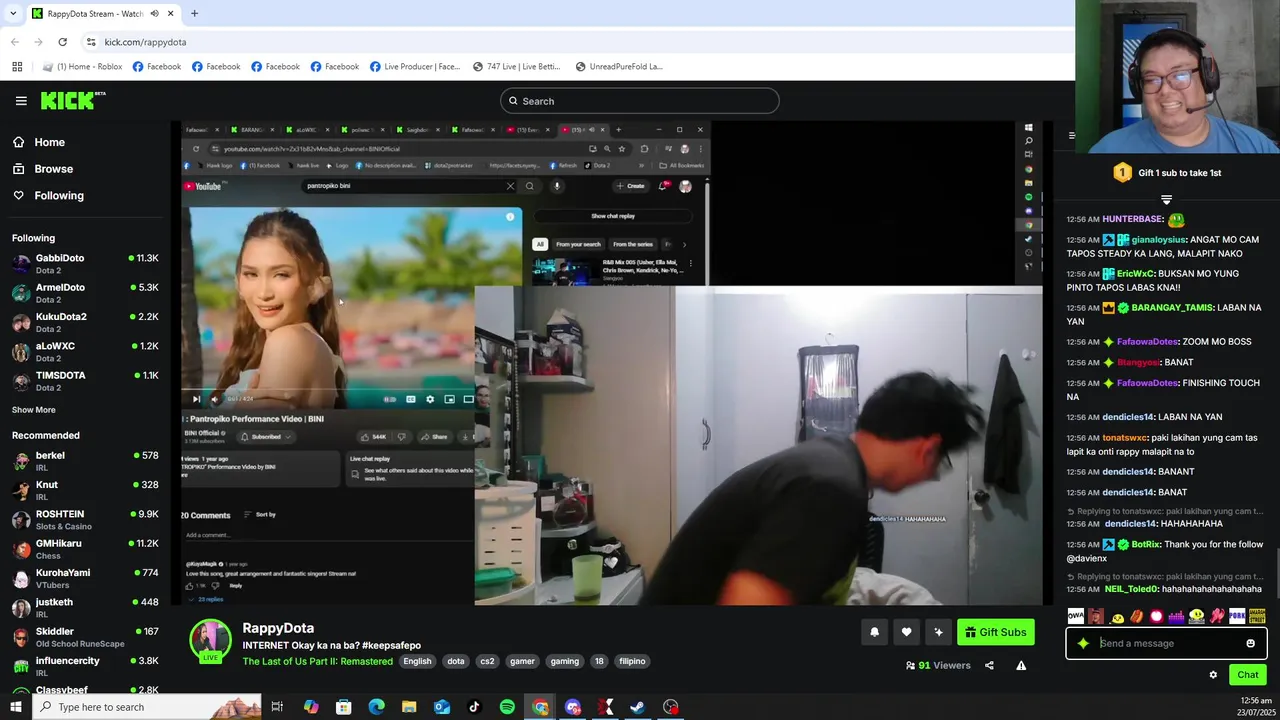Image resolution: width=1280 pixels, height=720 pixels.
Task: Open Steam from the taskbar
Action: coord(637,707)
